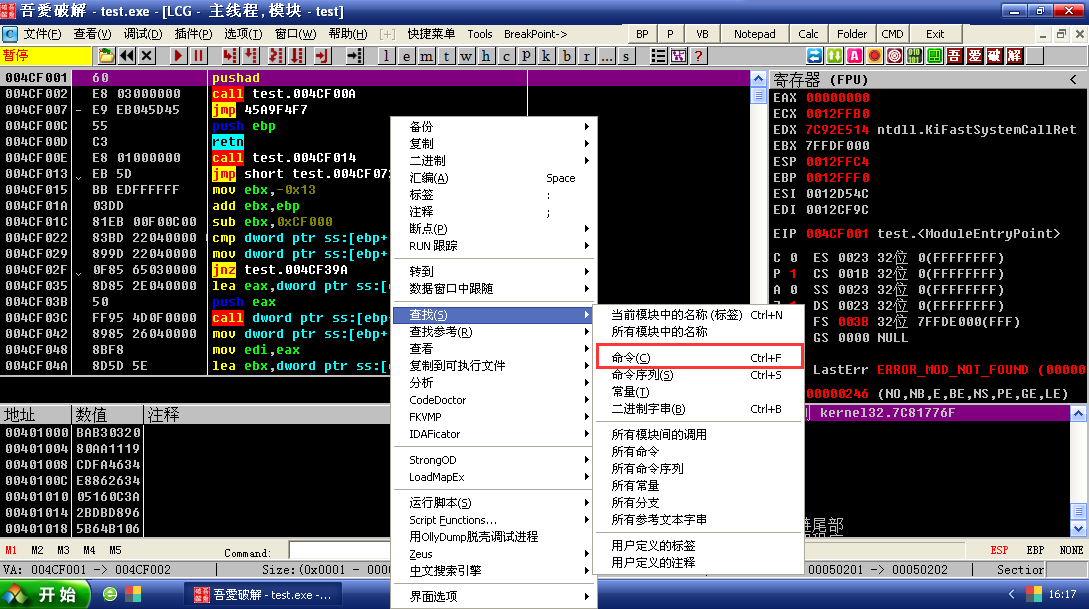The width and height of the screenshot is (1089, 609).
Task: Switch the dump to M2 memory view
Action: point(38,550)
